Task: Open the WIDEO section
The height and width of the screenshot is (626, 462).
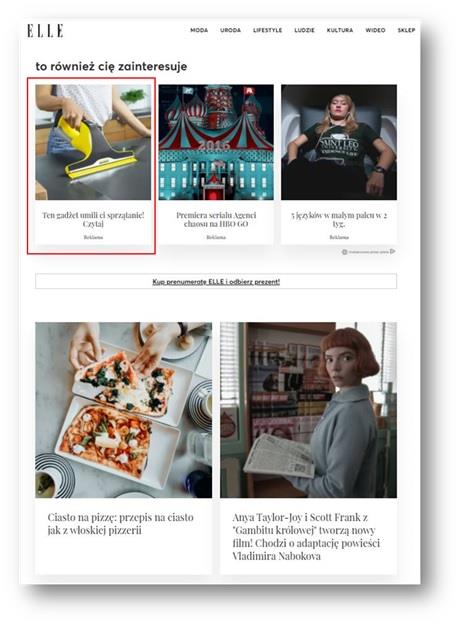Action: point(375,30)
